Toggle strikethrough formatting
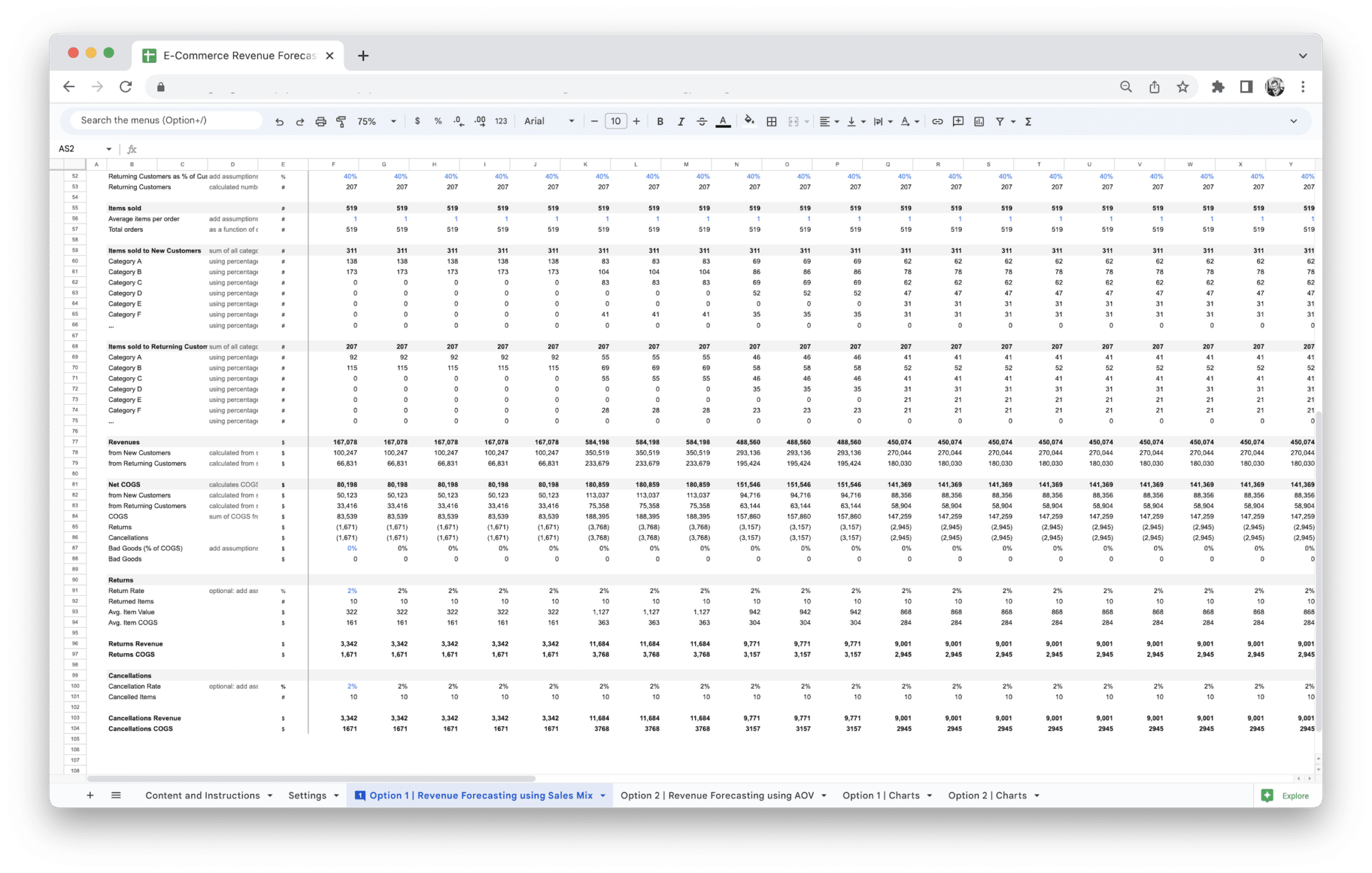 [701, 121]
